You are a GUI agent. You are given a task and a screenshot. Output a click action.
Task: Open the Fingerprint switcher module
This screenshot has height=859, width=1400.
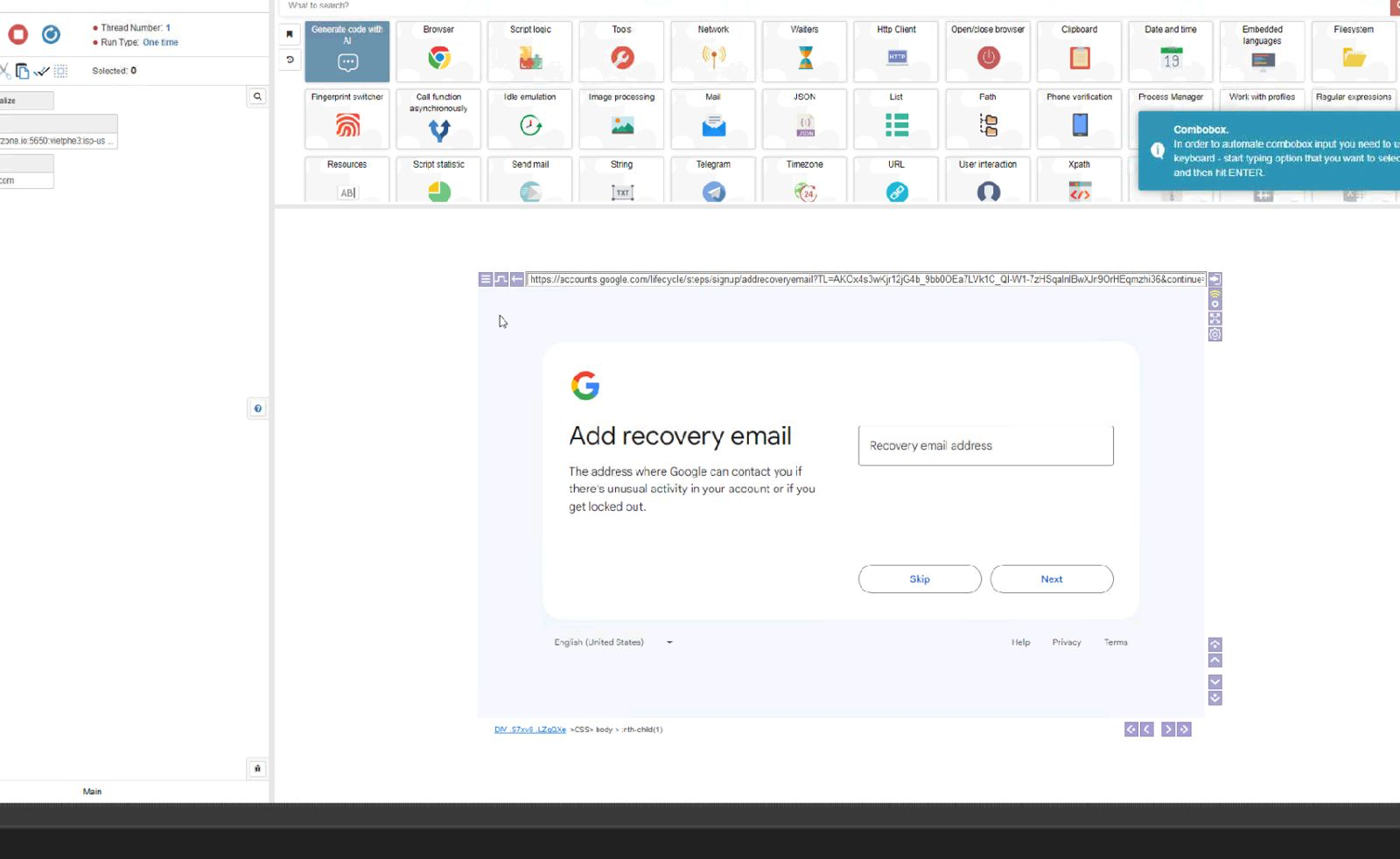347,118
